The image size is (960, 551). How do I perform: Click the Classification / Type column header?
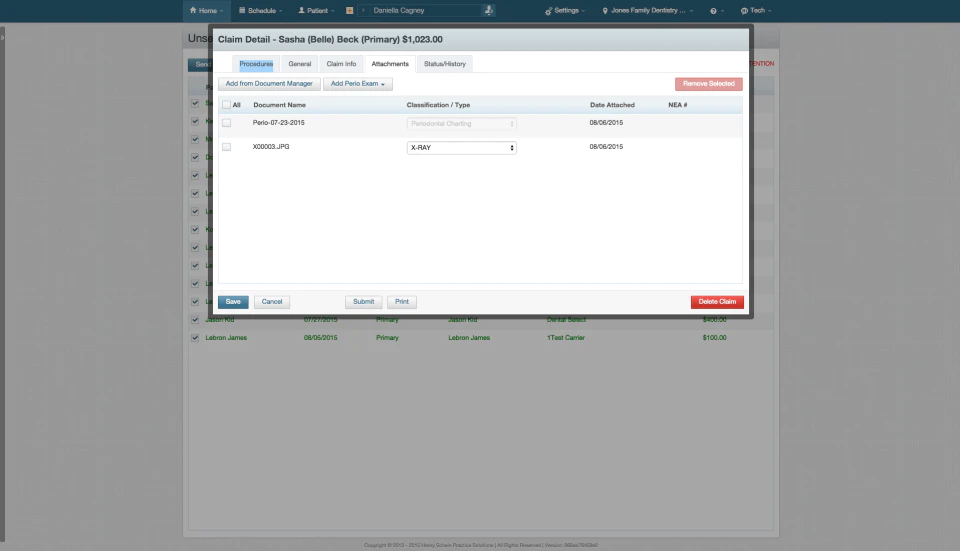438,105
